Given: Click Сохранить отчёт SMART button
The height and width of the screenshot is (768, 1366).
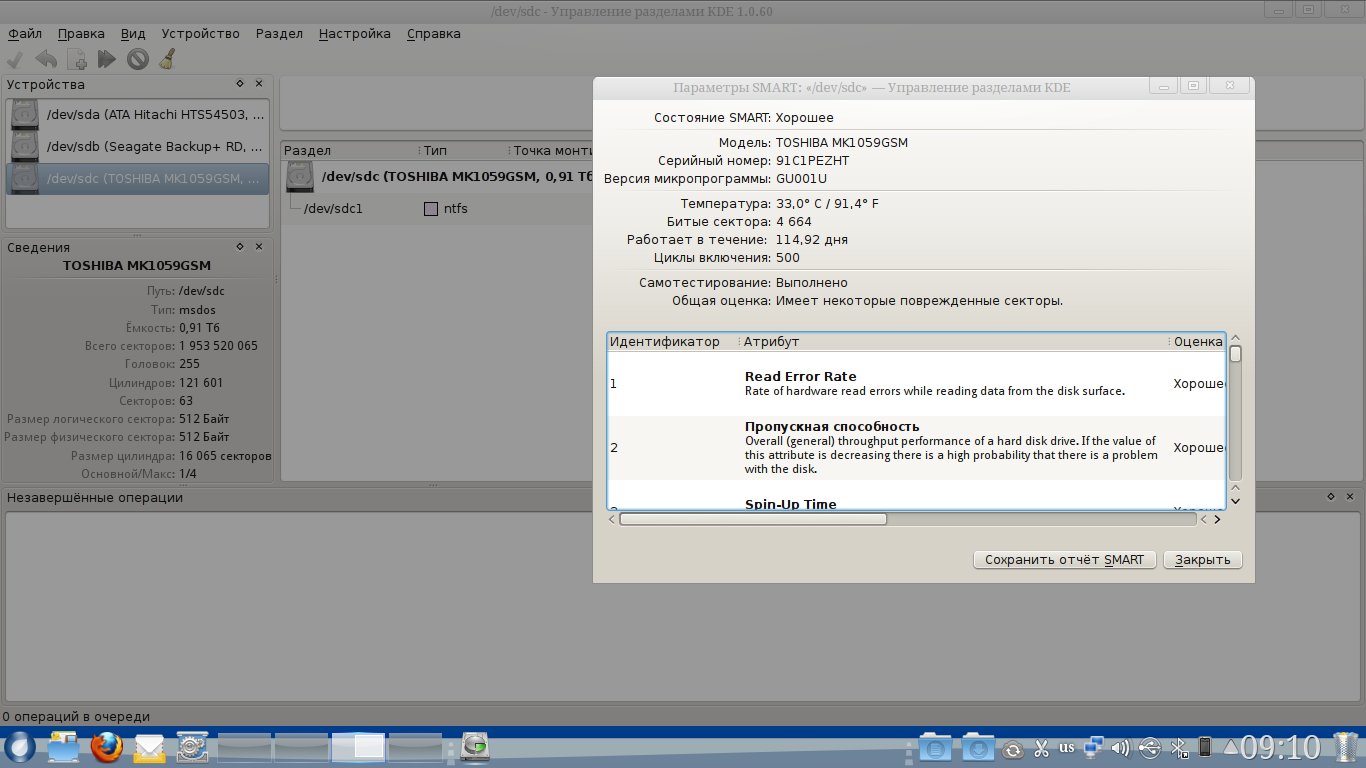Looking at the screenshot, I should click(x=1064, y=560).
